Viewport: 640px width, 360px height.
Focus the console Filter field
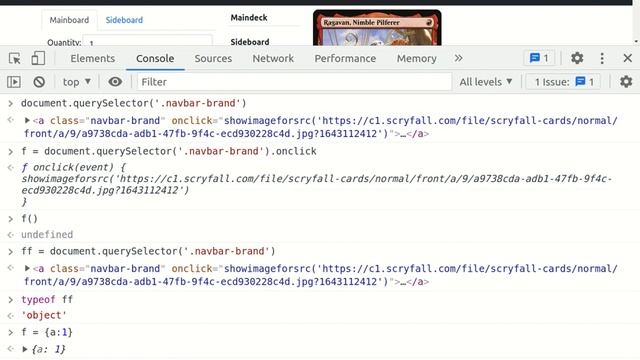pyautogui.click(x=294, y=82)
